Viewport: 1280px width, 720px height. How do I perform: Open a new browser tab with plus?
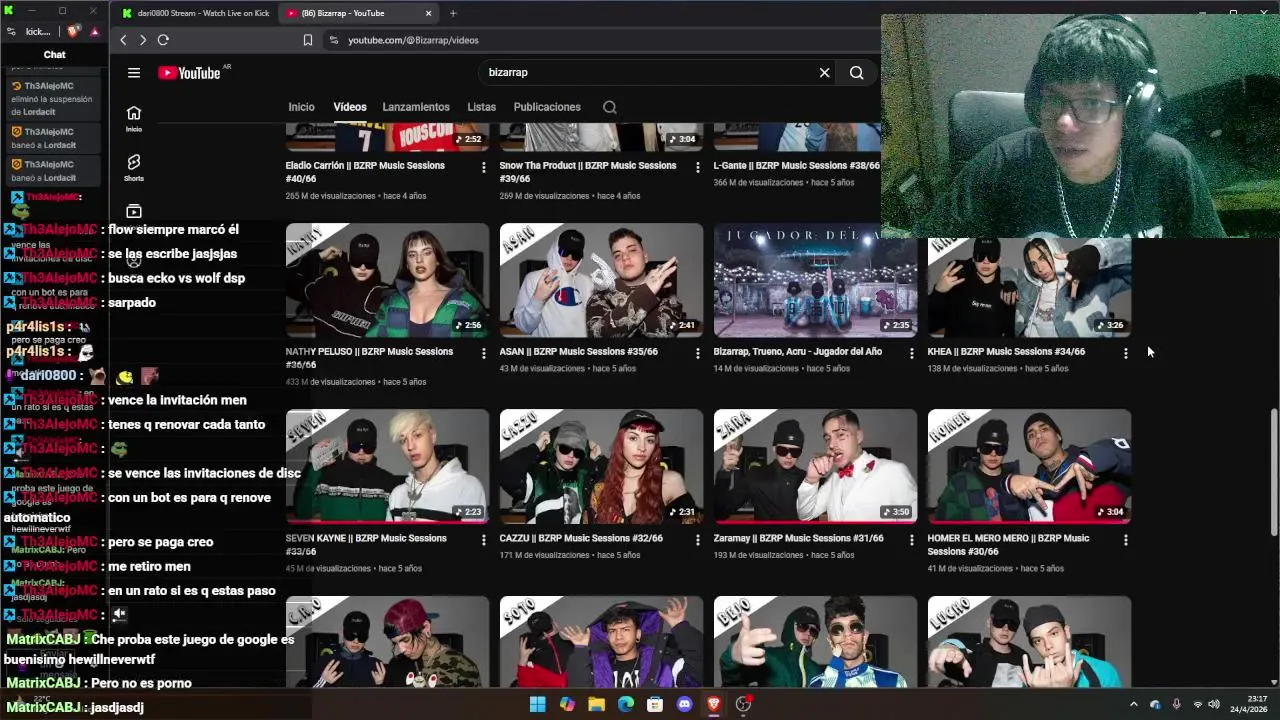click(453, 13)
